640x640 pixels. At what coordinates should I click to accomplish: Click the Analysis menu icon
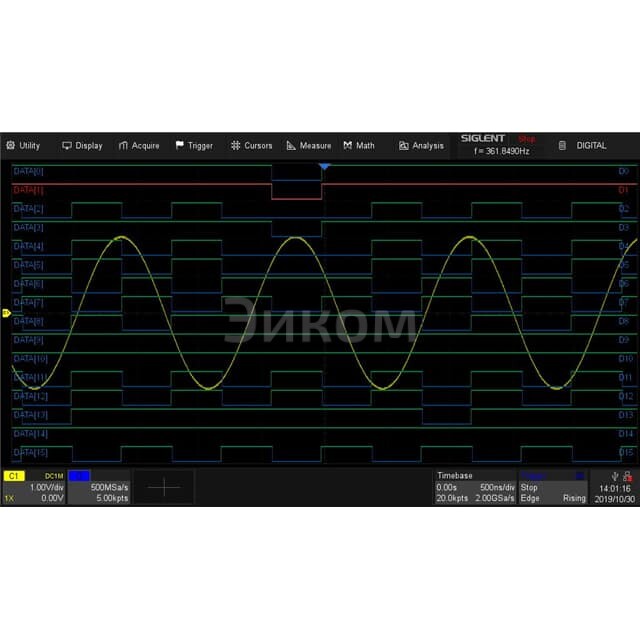(404, 146)
